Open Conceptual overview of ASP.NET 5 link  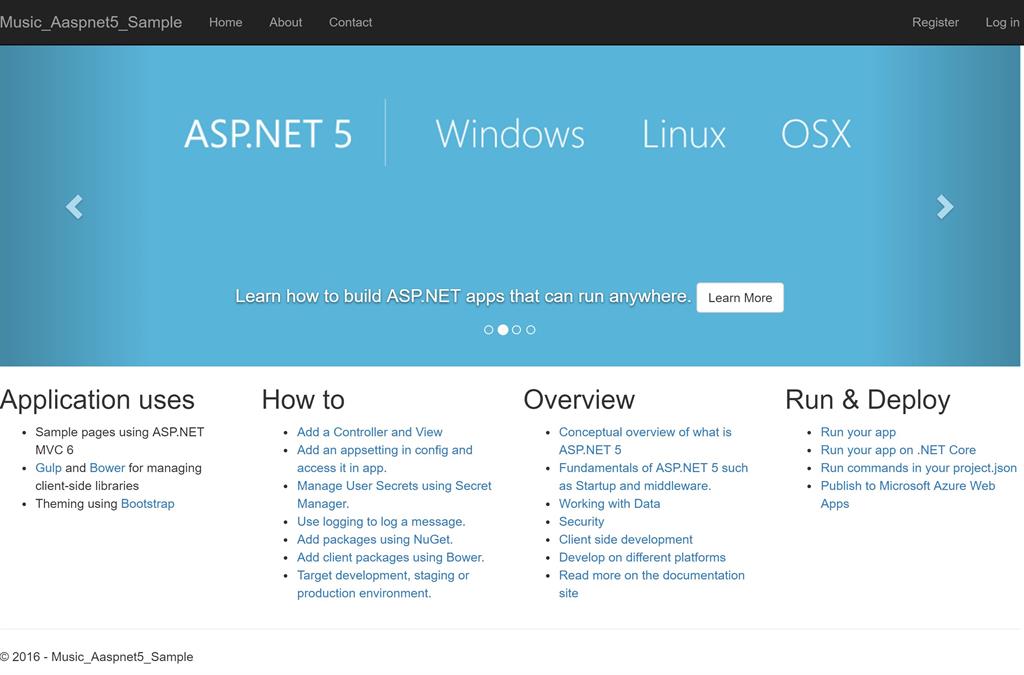[645, 441]
